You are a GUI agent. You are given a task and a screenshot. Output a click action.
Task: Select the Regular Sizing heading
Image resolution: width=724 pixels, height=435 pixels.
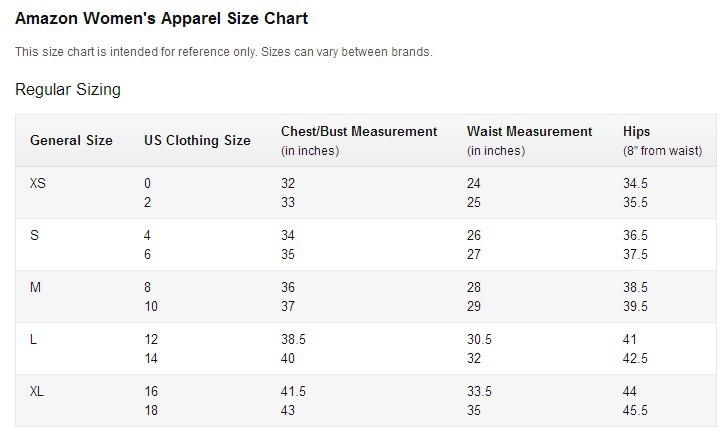tap(68, 89)
